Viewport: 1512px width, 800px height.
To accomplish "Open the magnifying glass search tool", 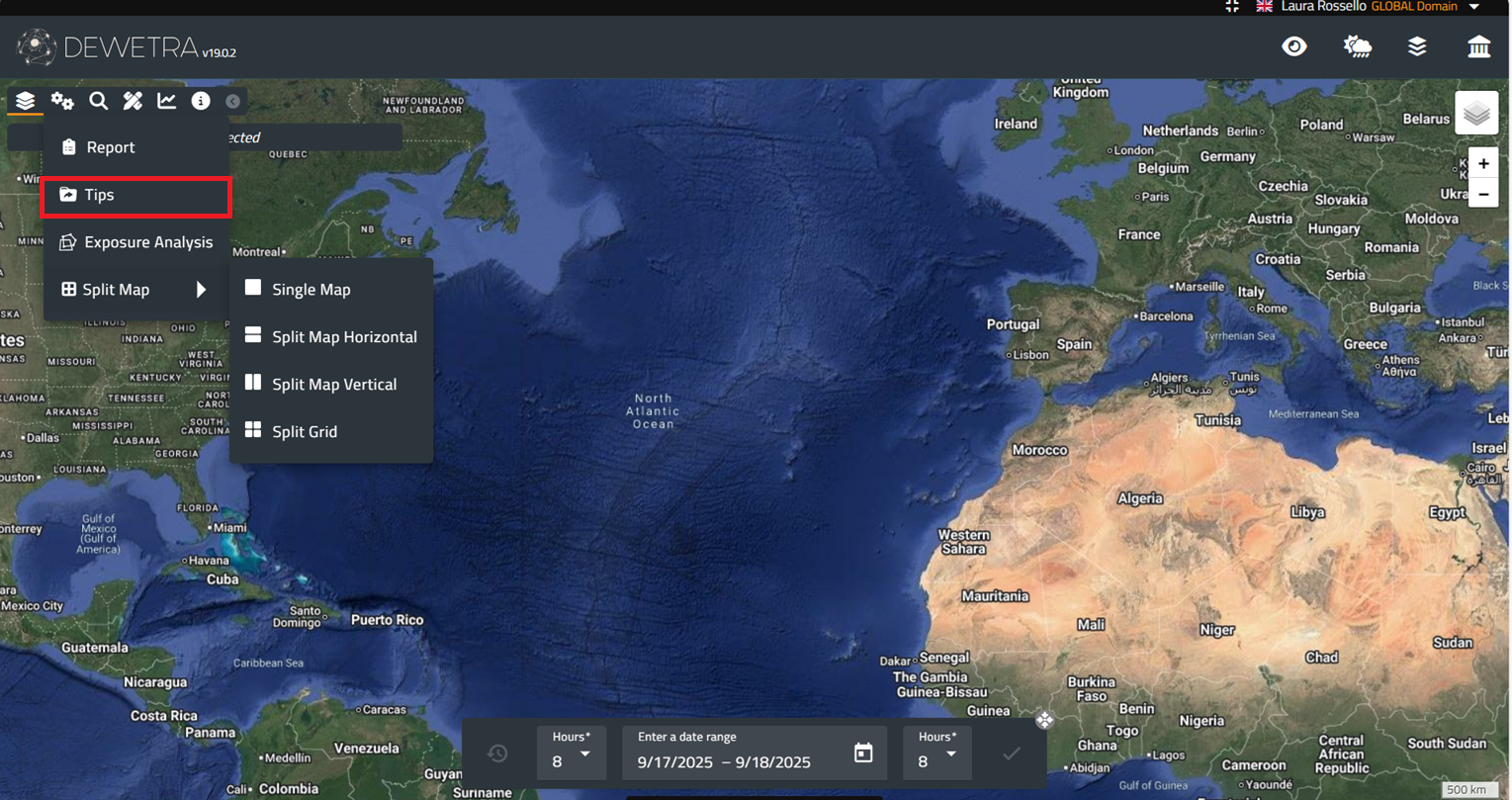I will pyautogui.click(x=98, y=101).
